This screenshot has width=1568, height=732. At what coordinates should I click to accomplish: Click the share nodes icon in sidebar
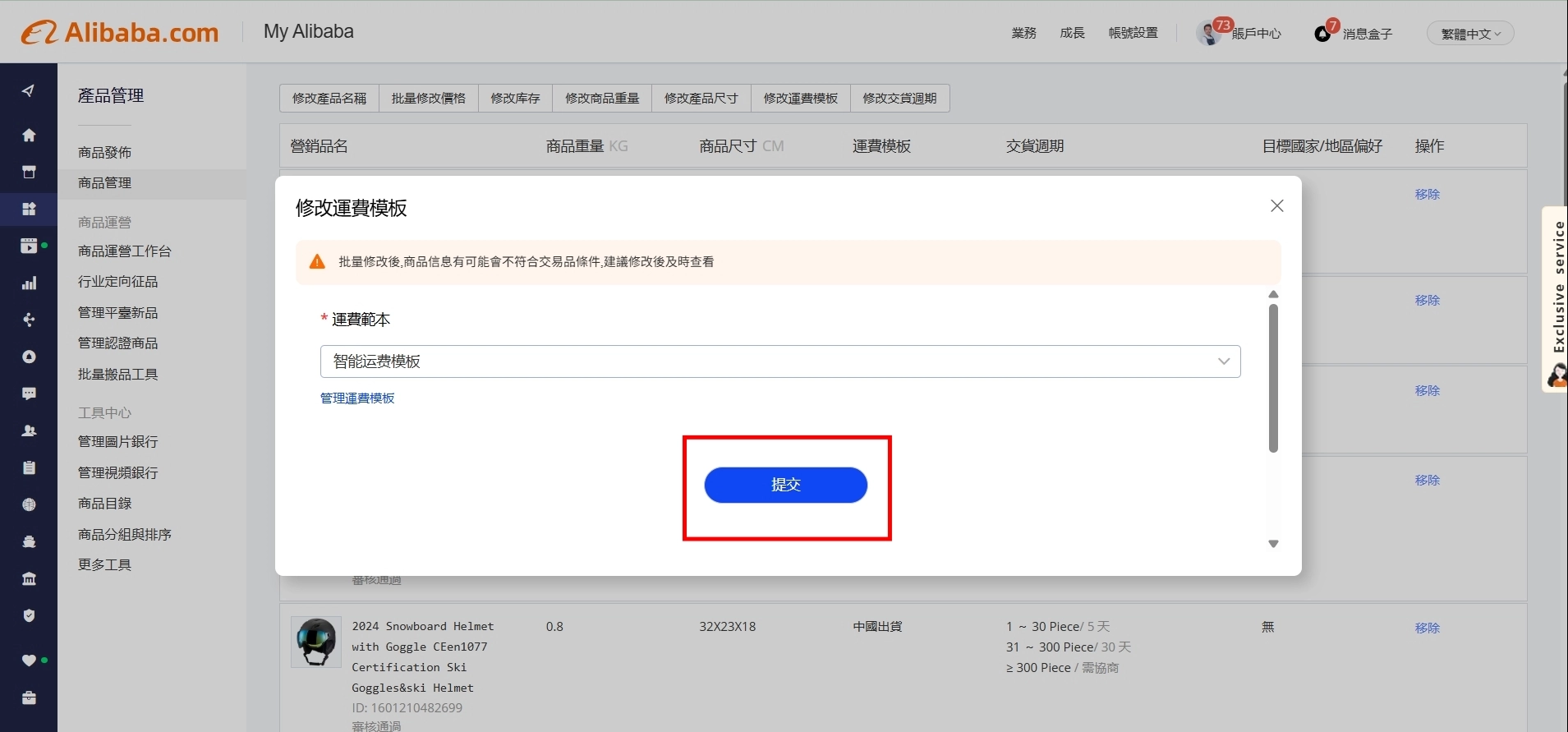coord(29,320)
